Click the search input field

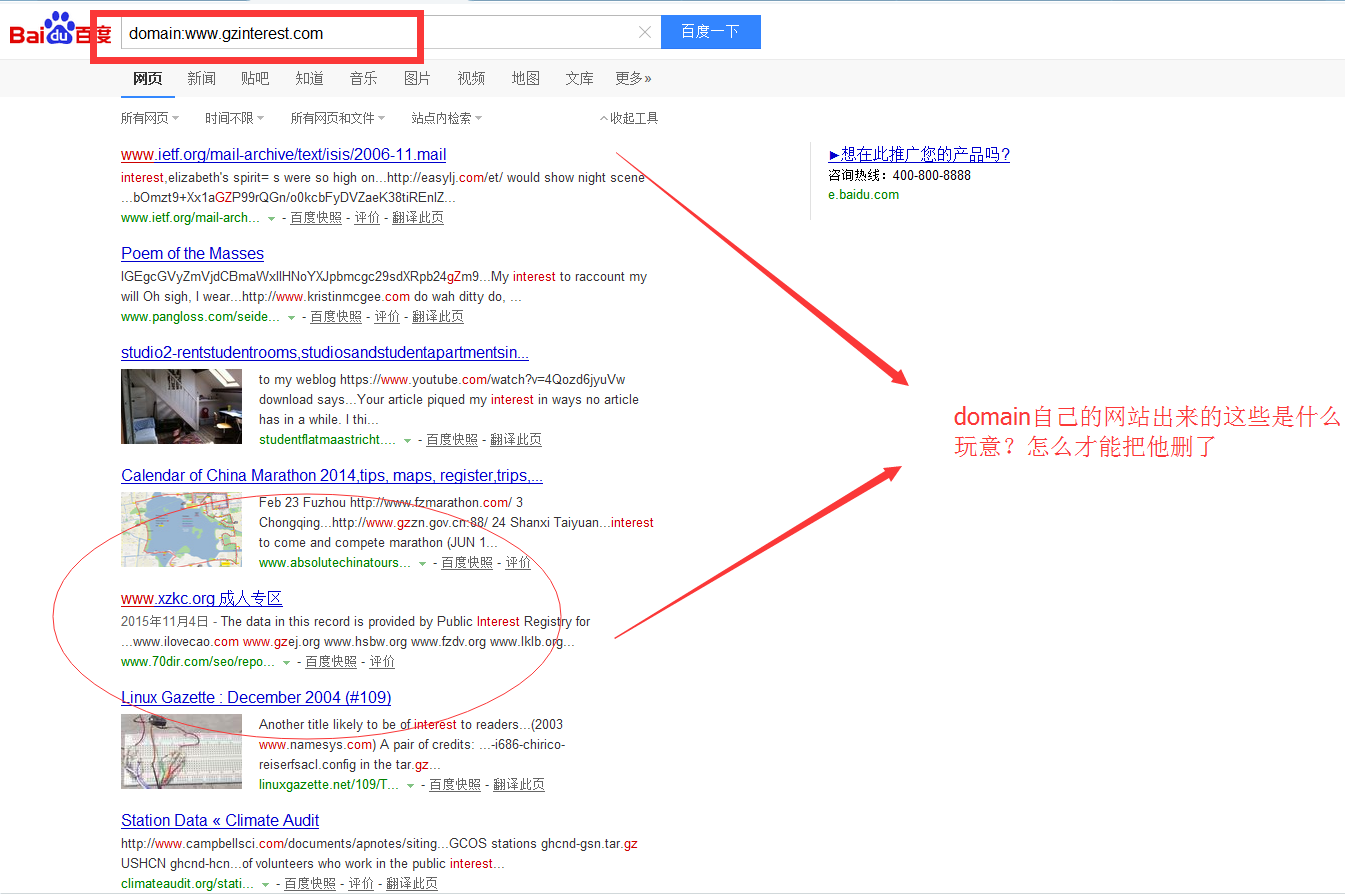tap(380, 33)
